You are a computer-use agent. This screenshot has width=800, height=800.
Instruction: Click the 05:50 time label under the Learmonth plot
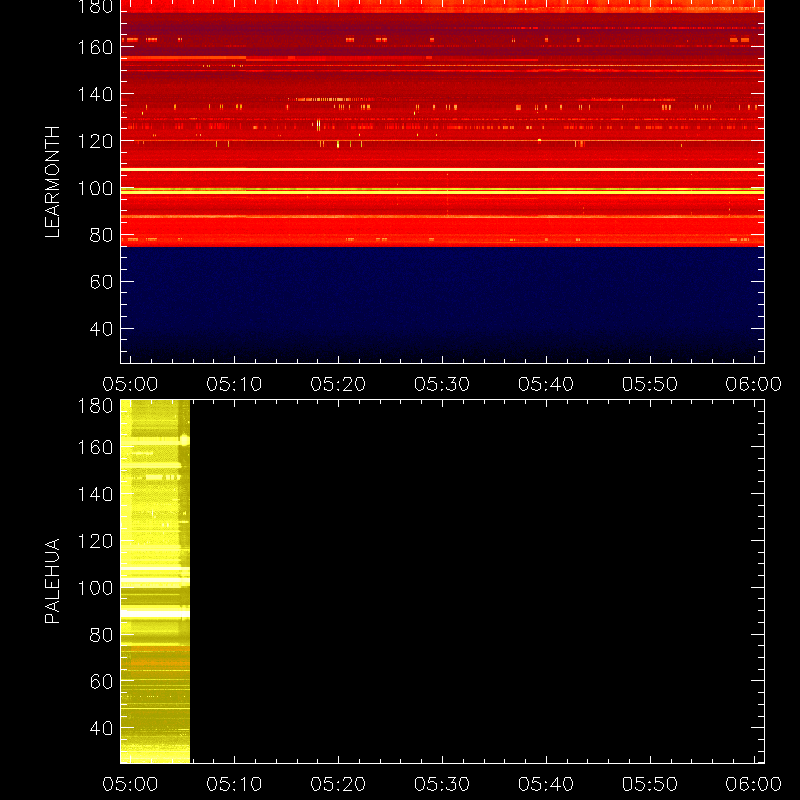(650, 384)
